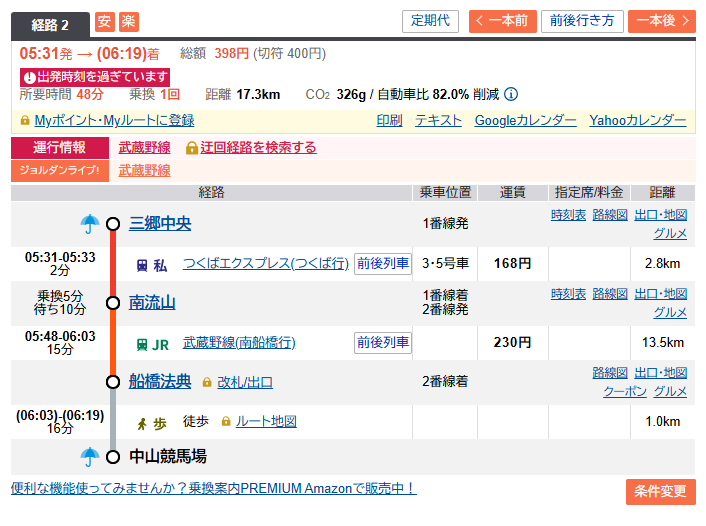
Task: Open 時刻表 for 三郷中央
Action: coord(568,215)
